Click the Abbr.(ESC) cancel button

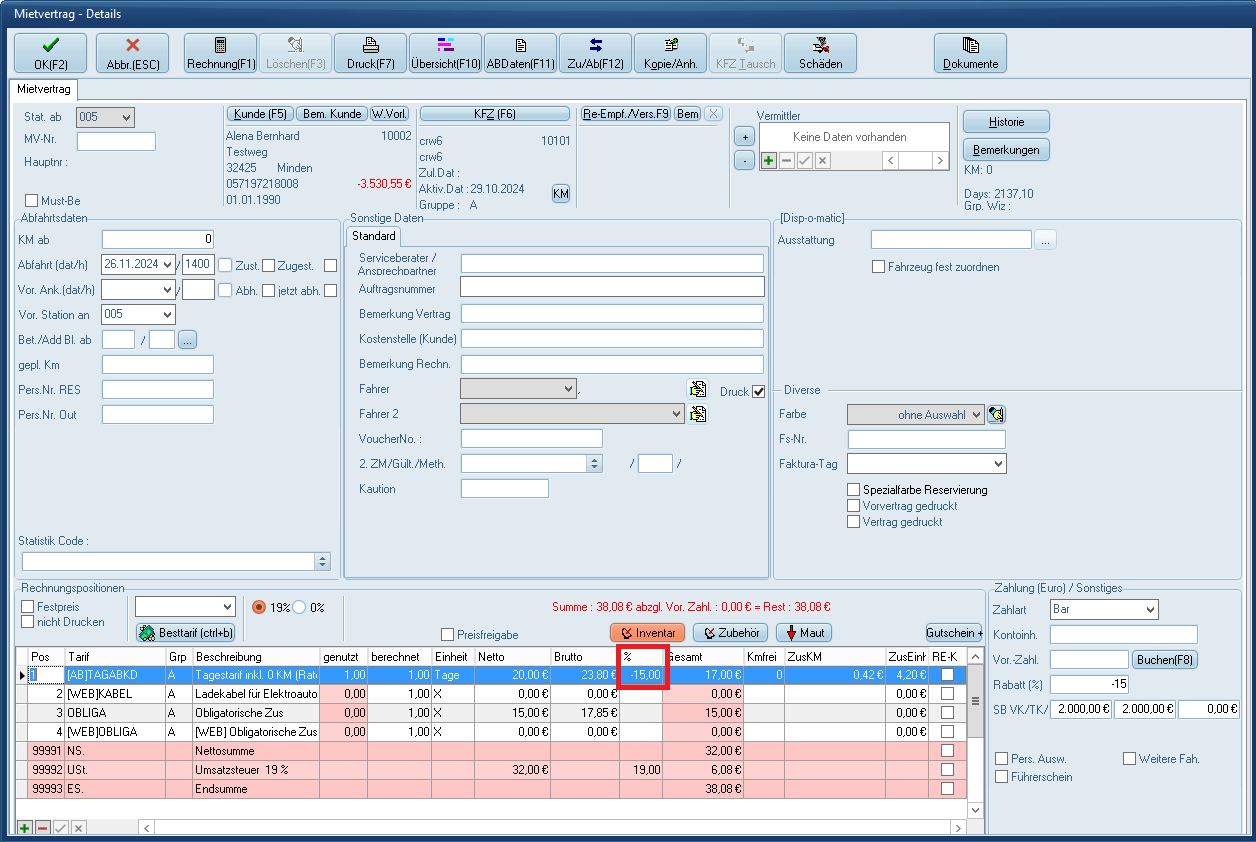132,53
